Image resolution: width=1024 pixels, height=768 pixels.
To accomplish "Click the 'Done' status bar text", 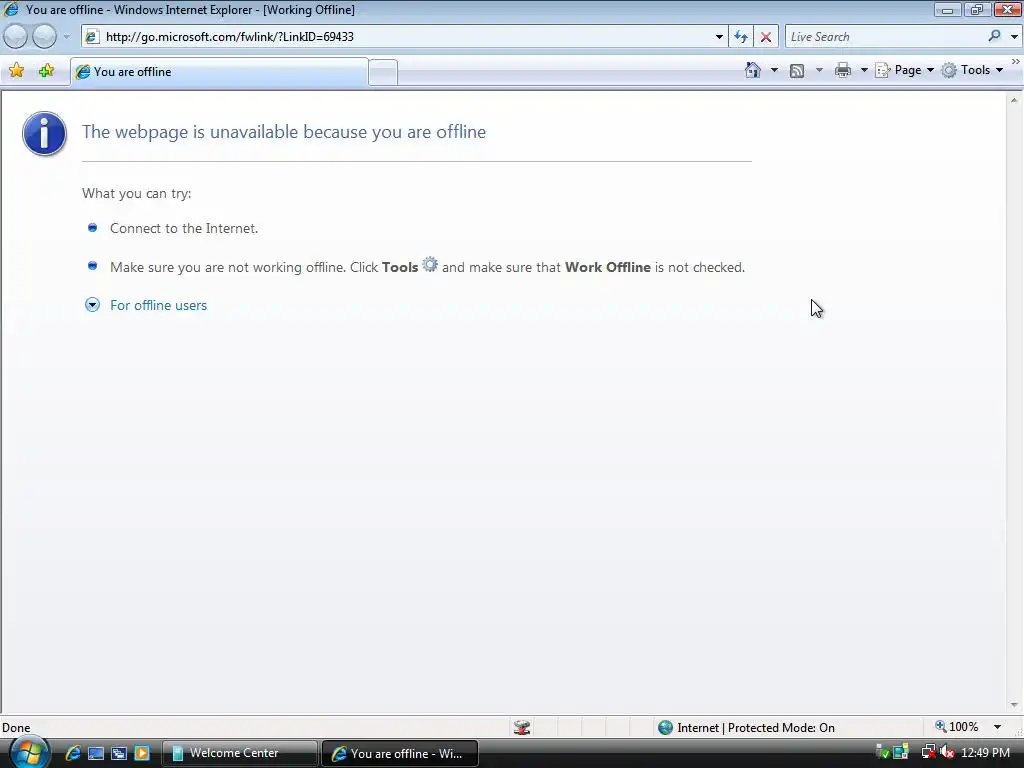I will point(16,728).
